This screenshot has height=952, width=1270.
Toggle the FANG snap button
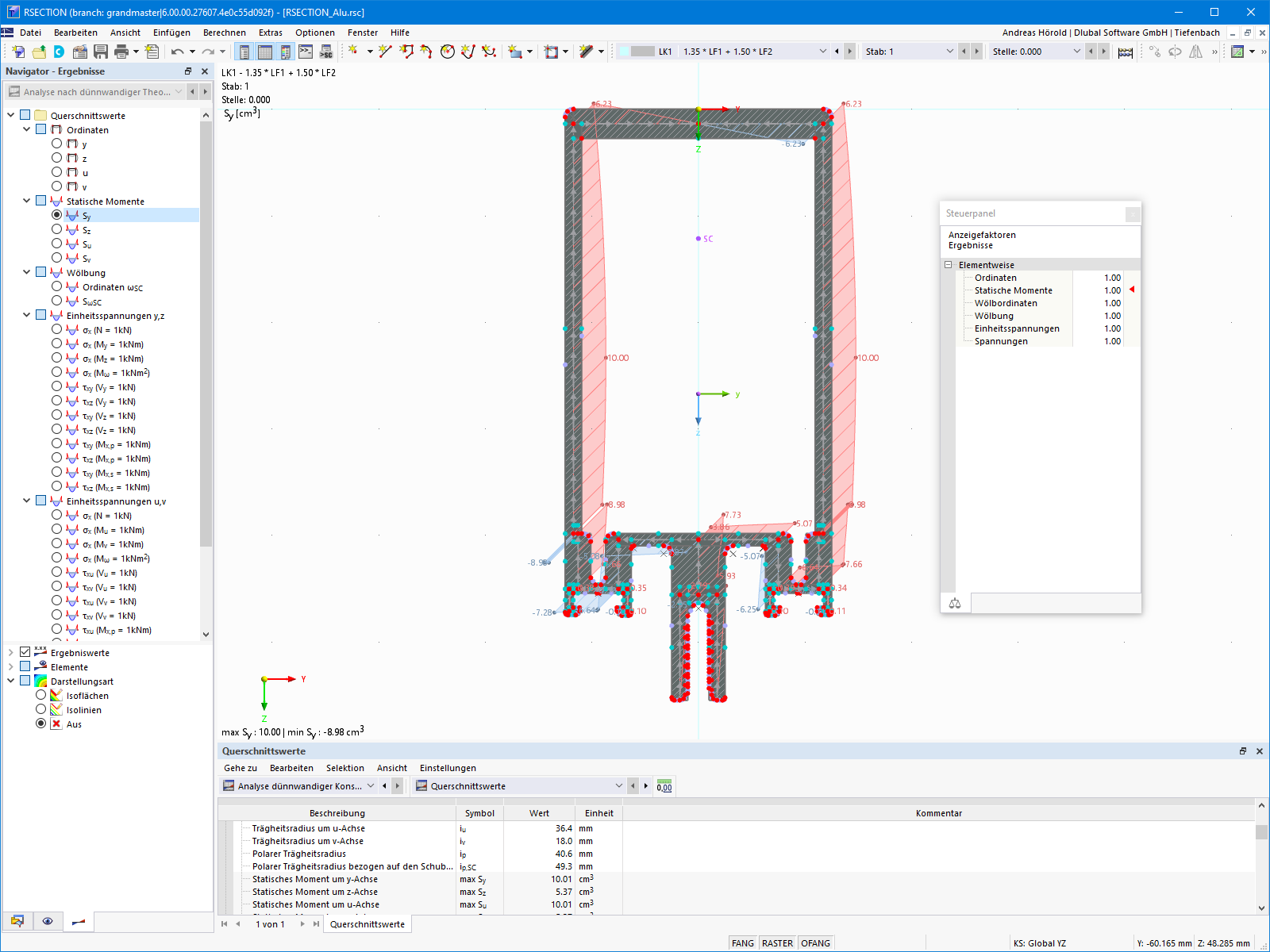tap(743, 943)
